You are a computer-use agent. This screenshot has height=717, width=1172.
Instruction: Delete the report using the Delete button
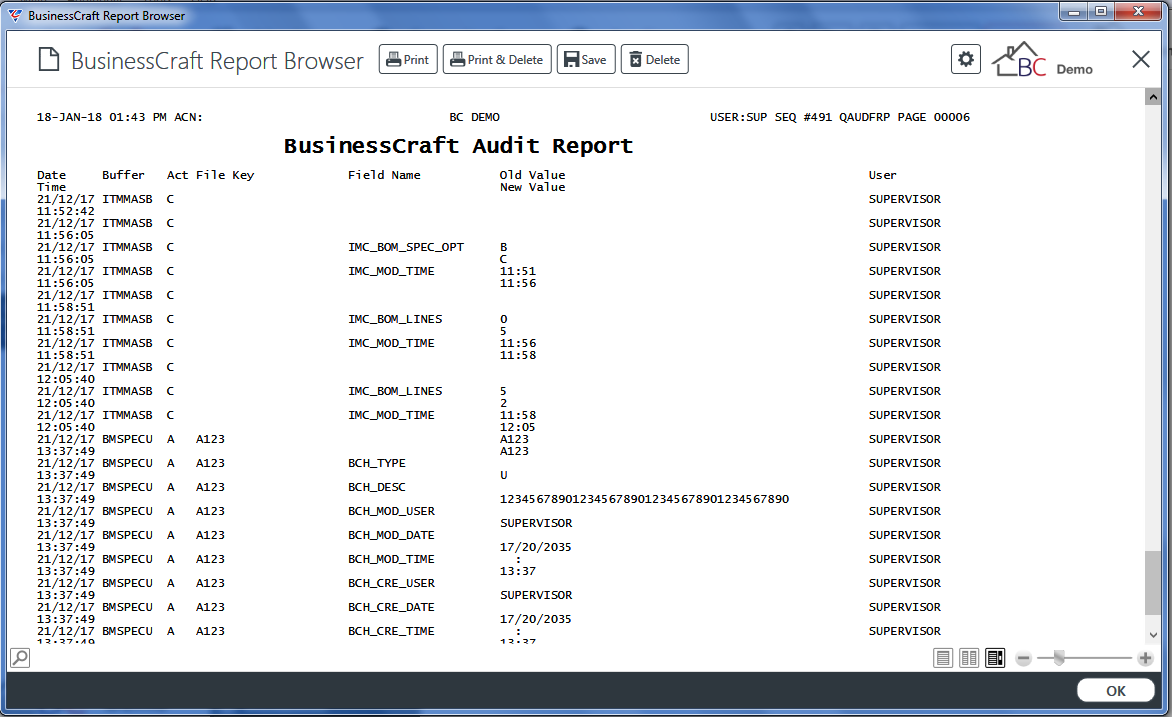[x=655, y=60]
